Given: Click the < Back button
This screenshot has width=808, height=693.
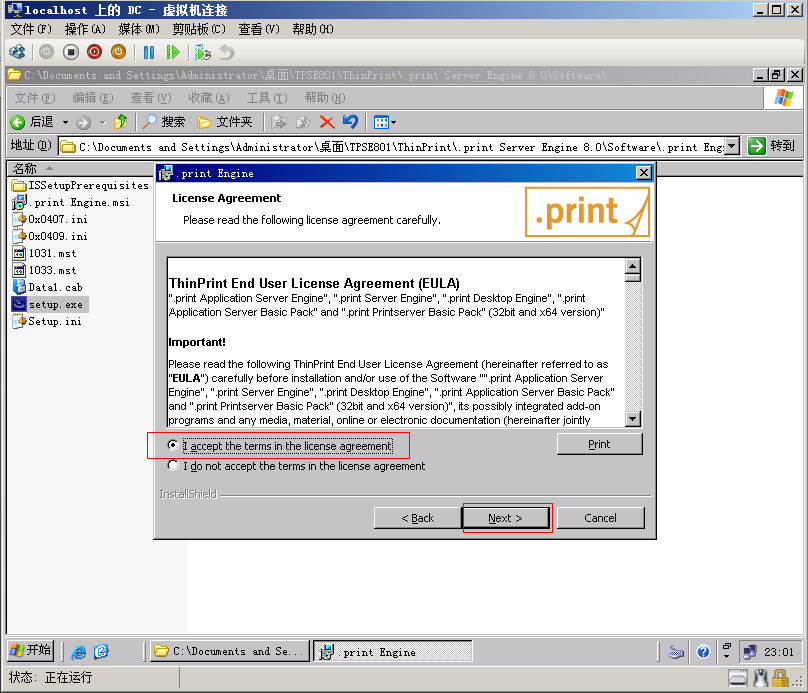Looking at the screenshot, I should 417,518.
